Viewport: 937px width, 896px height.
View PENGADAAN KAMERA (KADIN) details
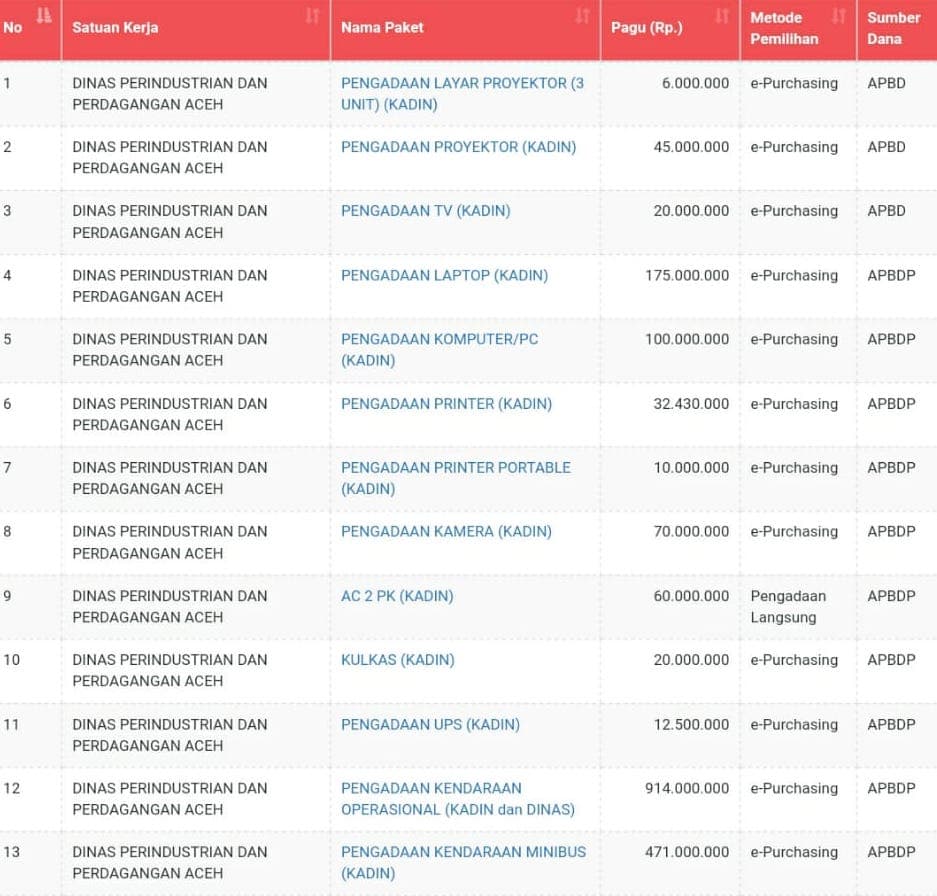(446, 532)
